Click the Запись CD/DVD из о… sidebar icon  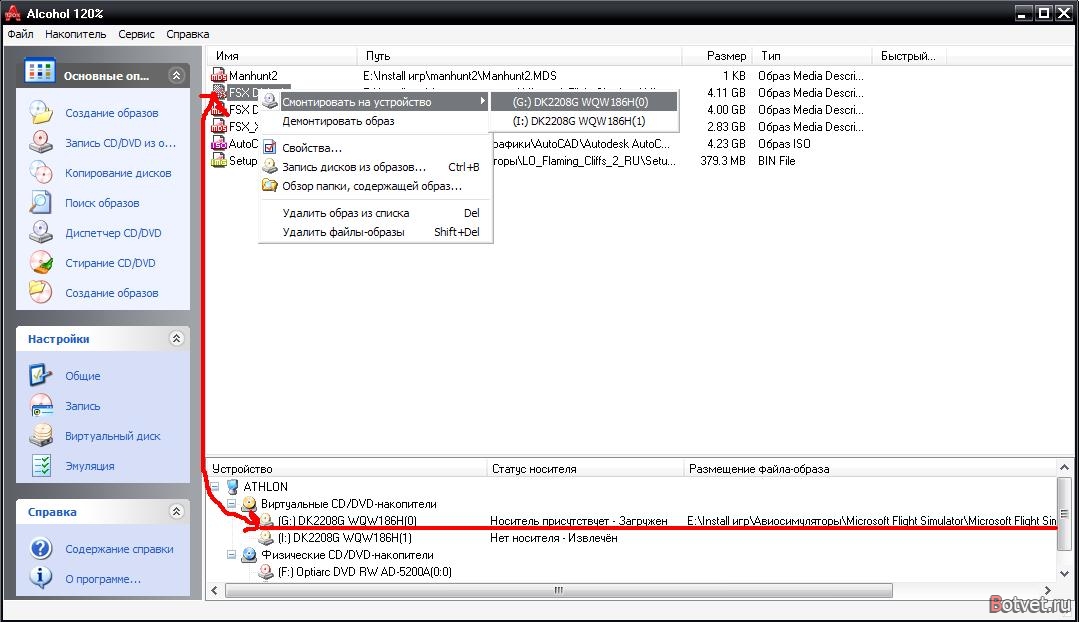click(x=41, y=142)
